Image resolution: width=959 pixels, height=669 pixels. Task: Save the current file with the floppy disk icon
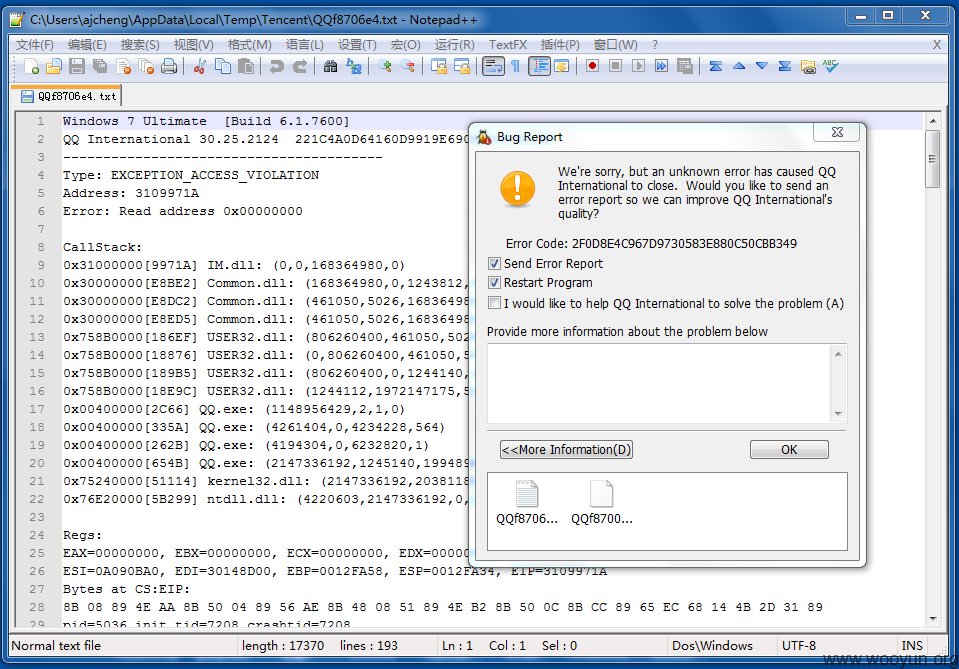pos(77,66)
